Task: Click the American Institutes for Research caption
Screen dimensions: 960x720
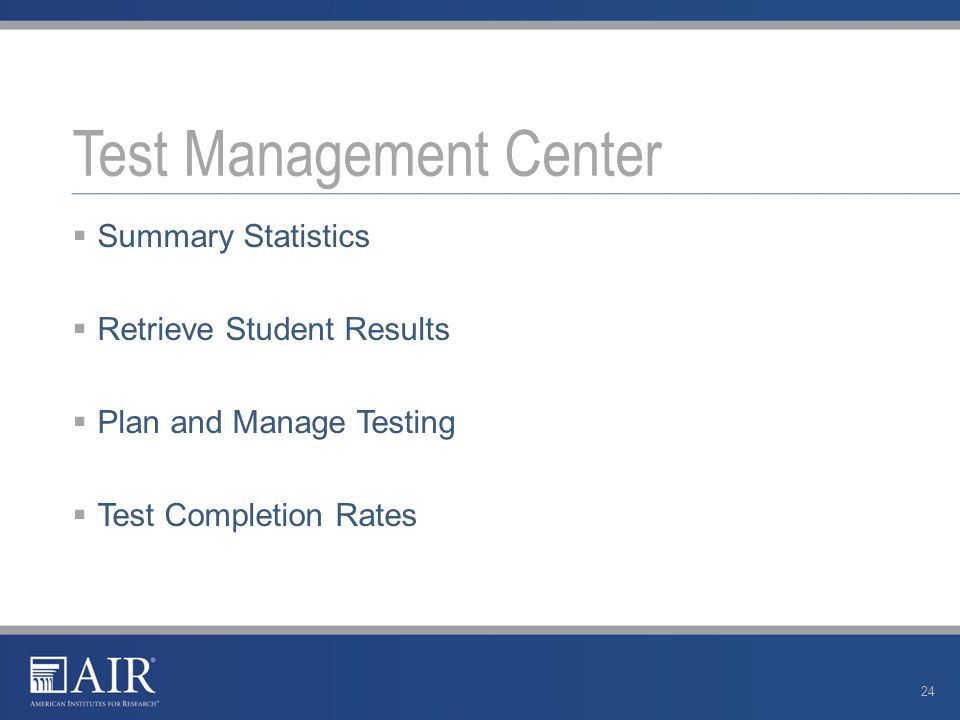Action: 94,703
